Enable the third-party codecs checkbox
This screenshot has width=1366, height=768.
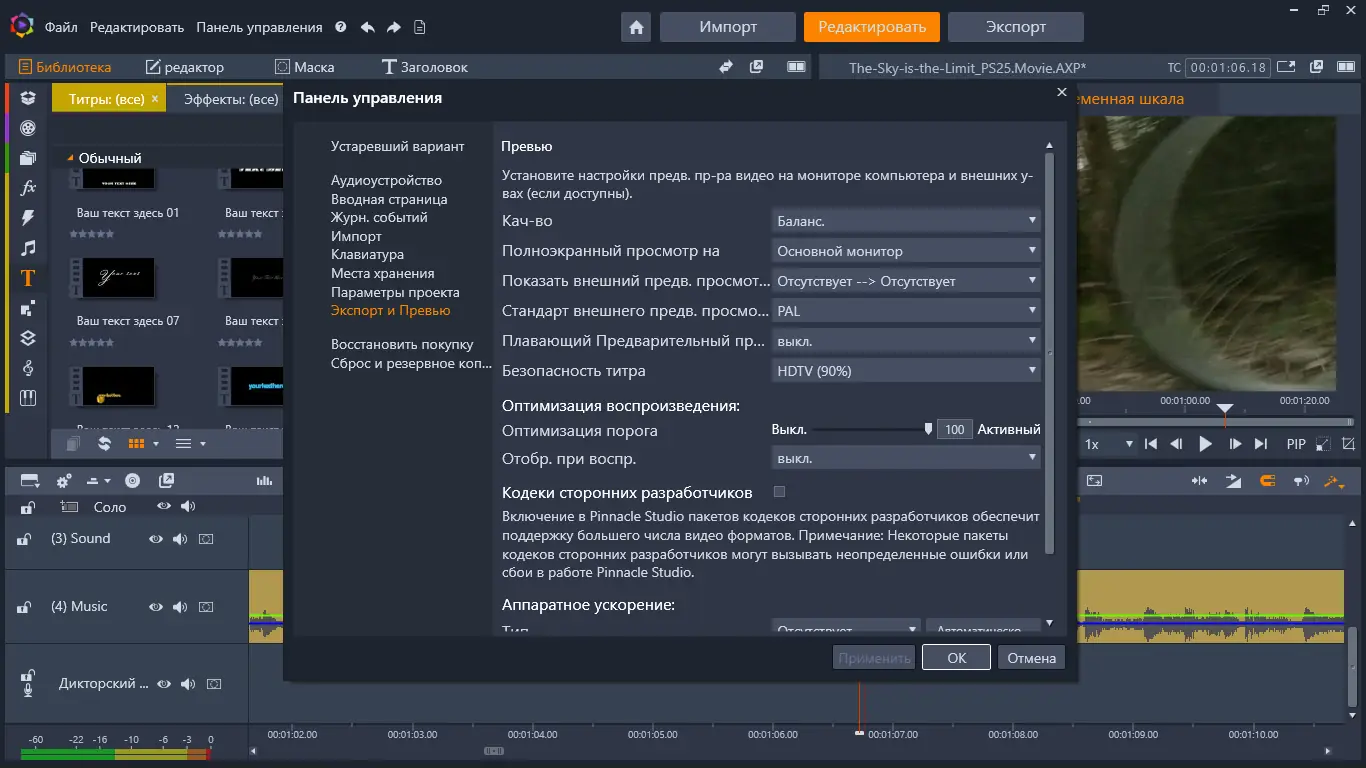779,491
